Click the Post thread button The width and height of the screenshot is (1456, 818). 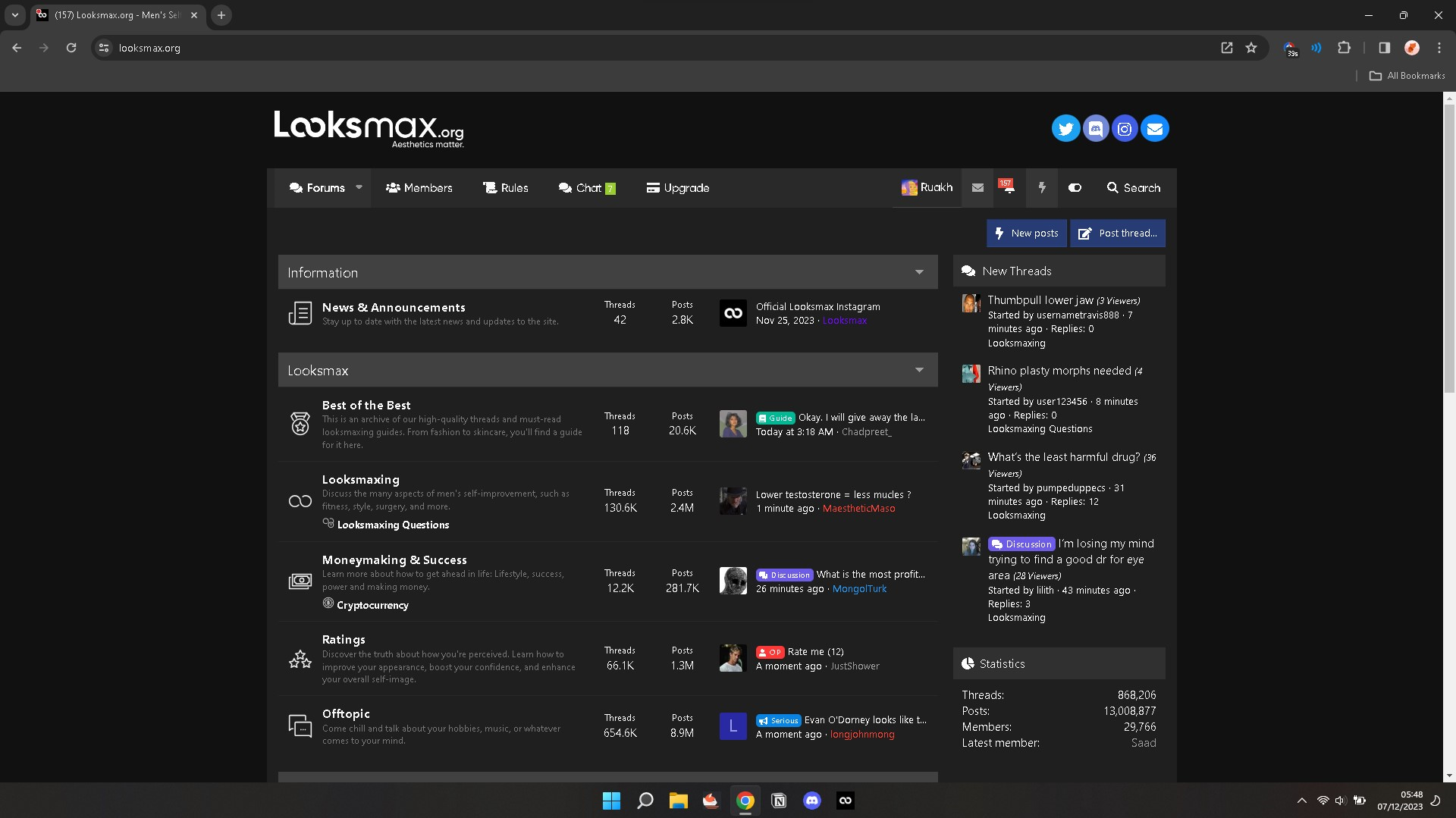1117,233
